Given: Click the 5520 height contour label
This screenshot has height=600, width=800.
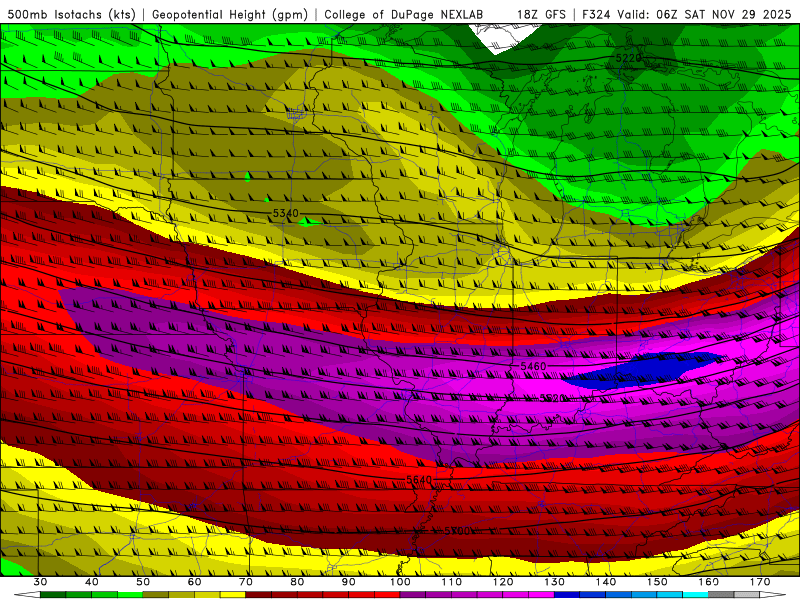Looking at the screenshot, I should [553, 397].
